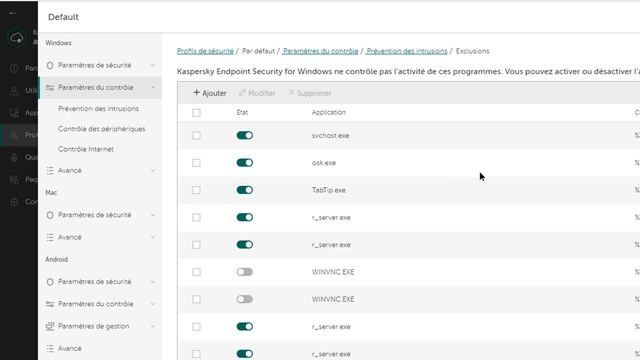Collapse the dark navigation menu arrow
Image resolution: width=640 pixels, height=360 pixels.
point(13,13)
